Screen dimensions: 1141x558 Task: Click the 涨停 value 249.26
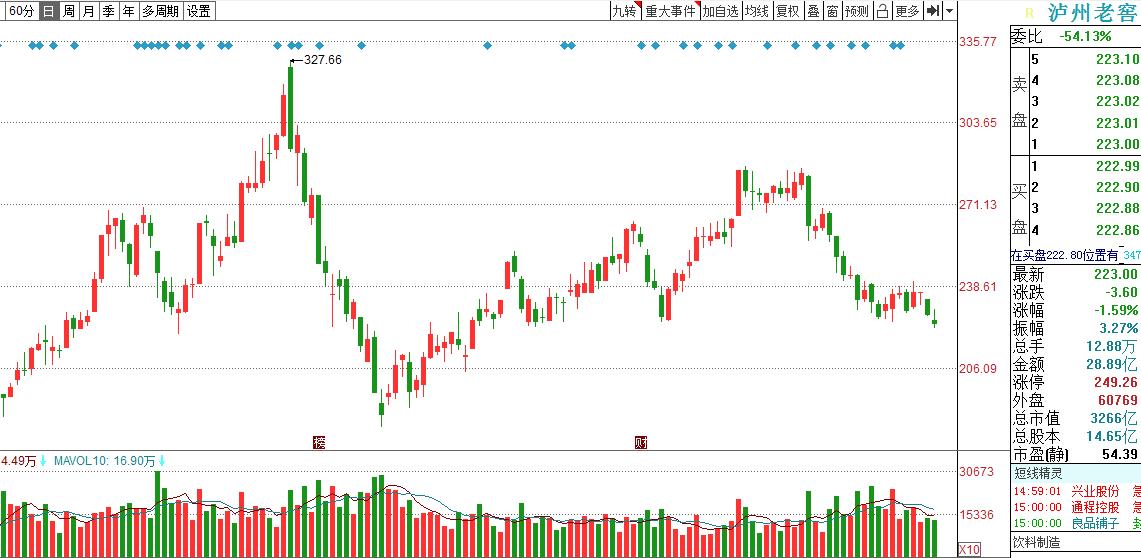point(1118,383)
